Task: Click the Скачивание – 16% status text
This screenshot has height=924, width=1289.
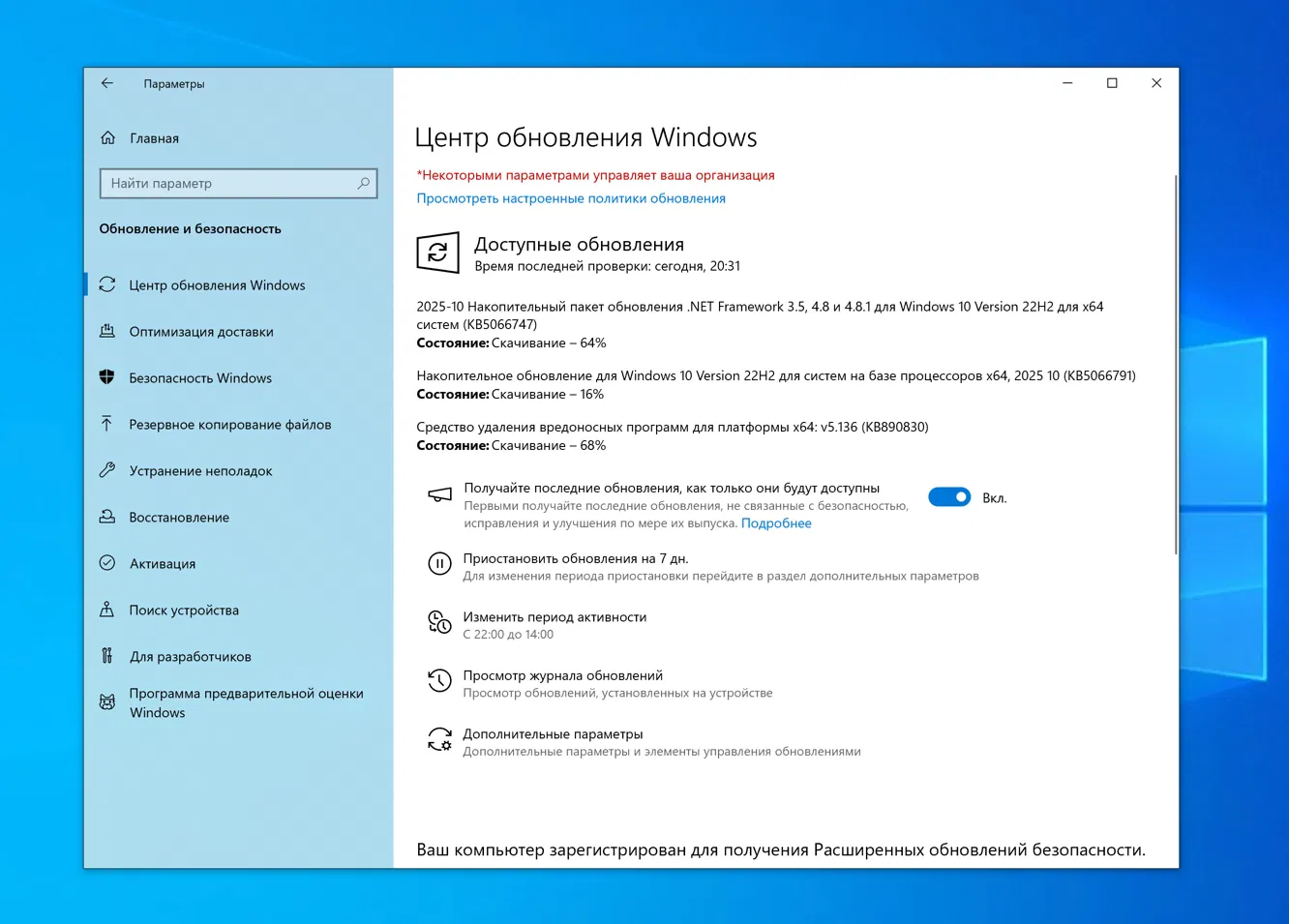Action: tap(548, 395)
